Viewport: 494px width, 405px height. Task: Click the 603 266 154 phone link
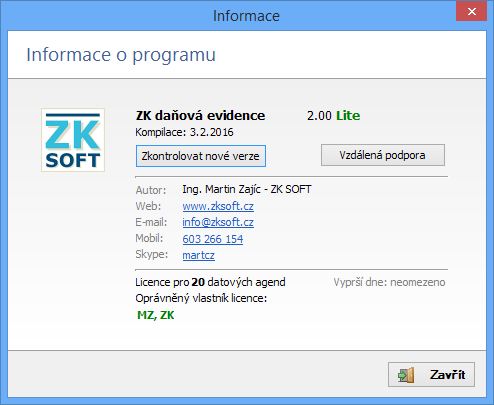click(x=213, y=239)
